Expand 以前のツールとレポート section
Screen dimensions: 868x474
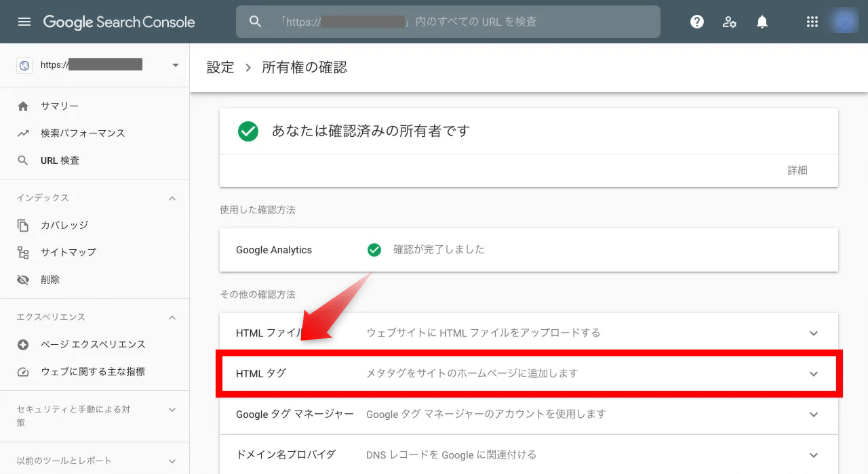[x=172, y=461]
